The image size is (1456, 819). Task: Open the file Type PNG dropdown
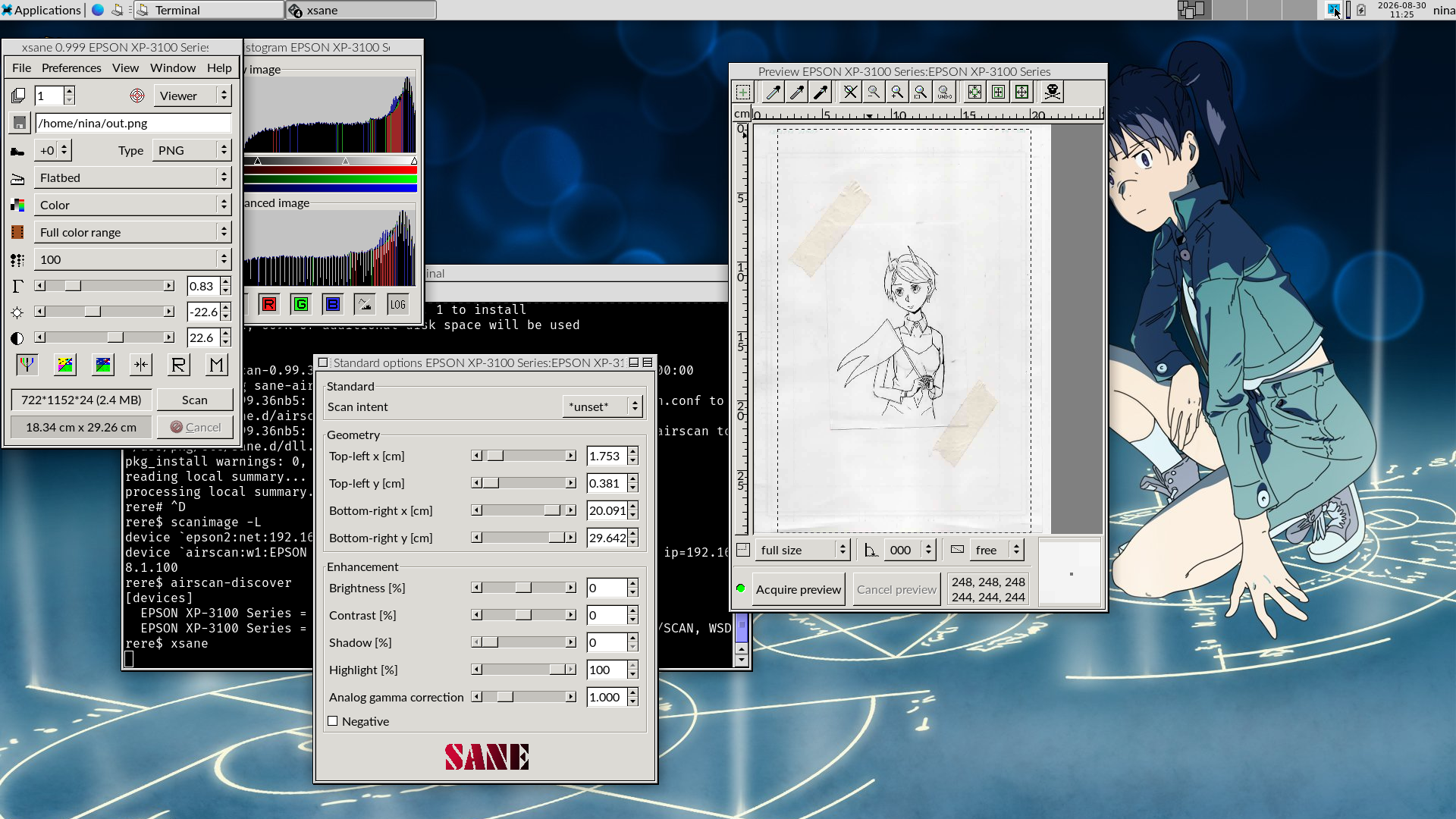click(192, 150)
